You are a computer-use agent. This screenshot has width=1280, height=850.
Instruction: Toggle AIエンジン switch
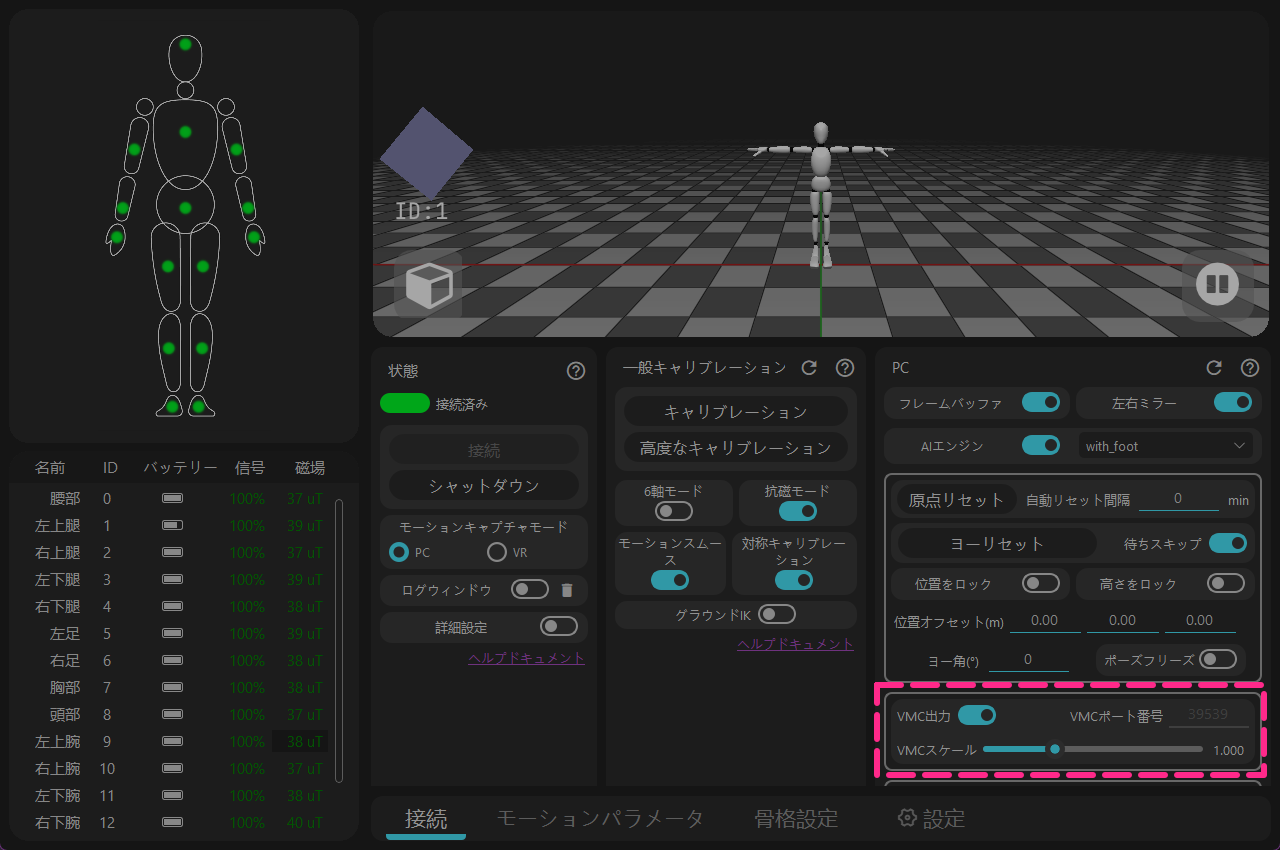pos(1041,445)
